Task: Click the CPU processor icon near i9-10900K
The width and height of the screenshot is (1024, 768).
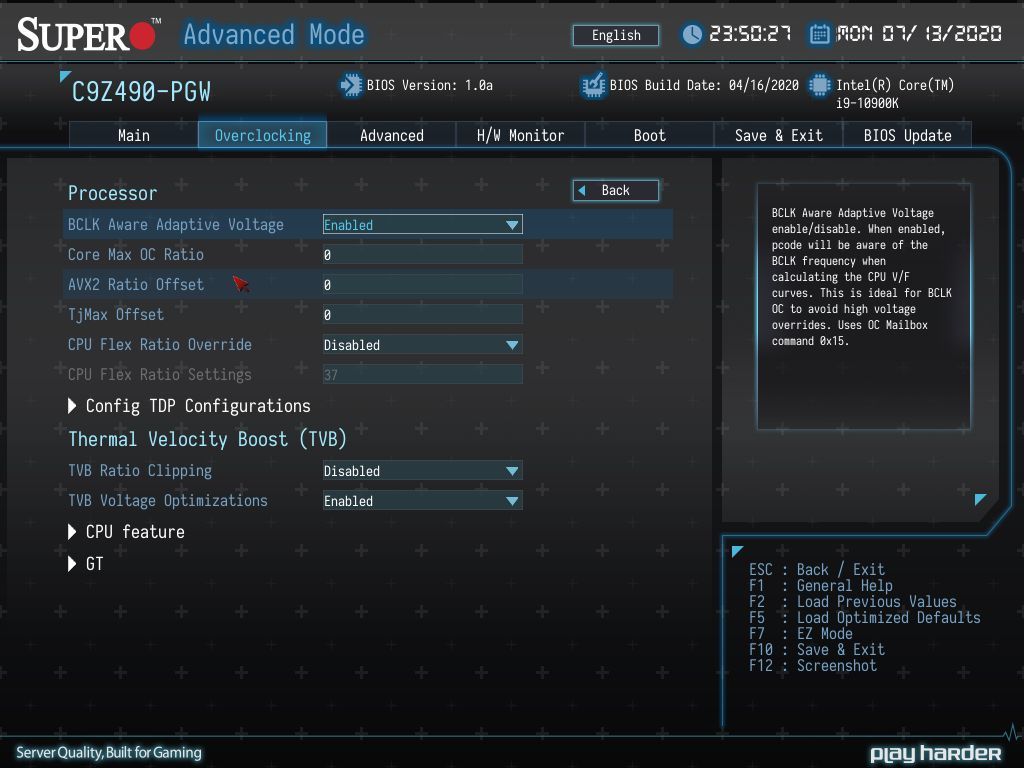Action: tap(820, 86)
